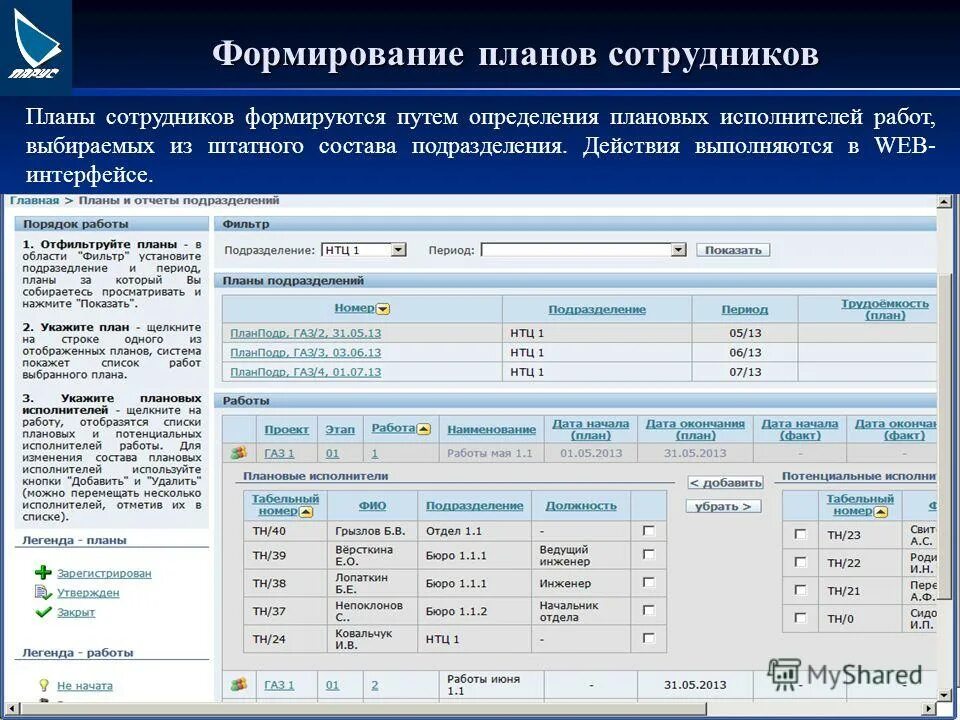The width and height of the screenshot is (960, 720).
Task: Click the horizontal scrollbar left arrow
Action: [x=12, y=709]
